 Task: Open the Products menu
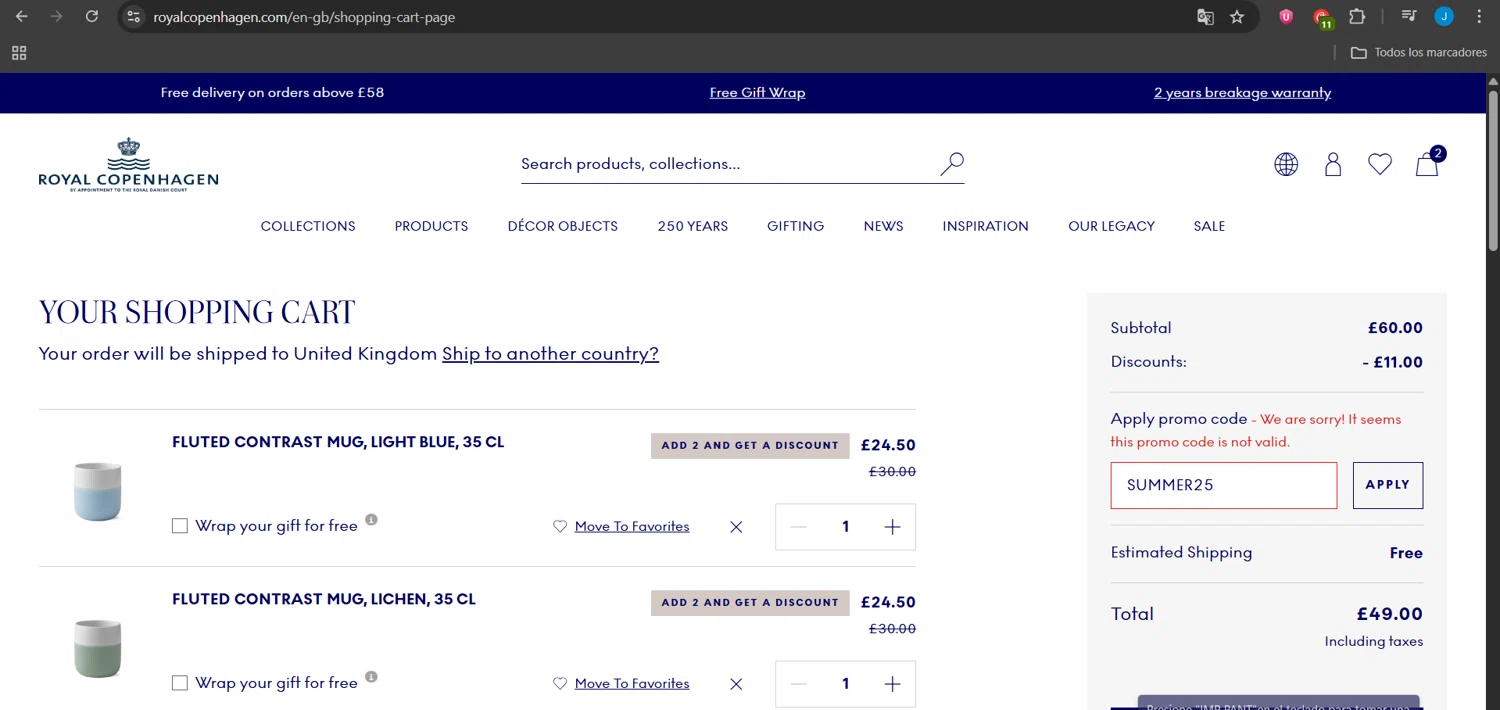(x=431, y=226)
